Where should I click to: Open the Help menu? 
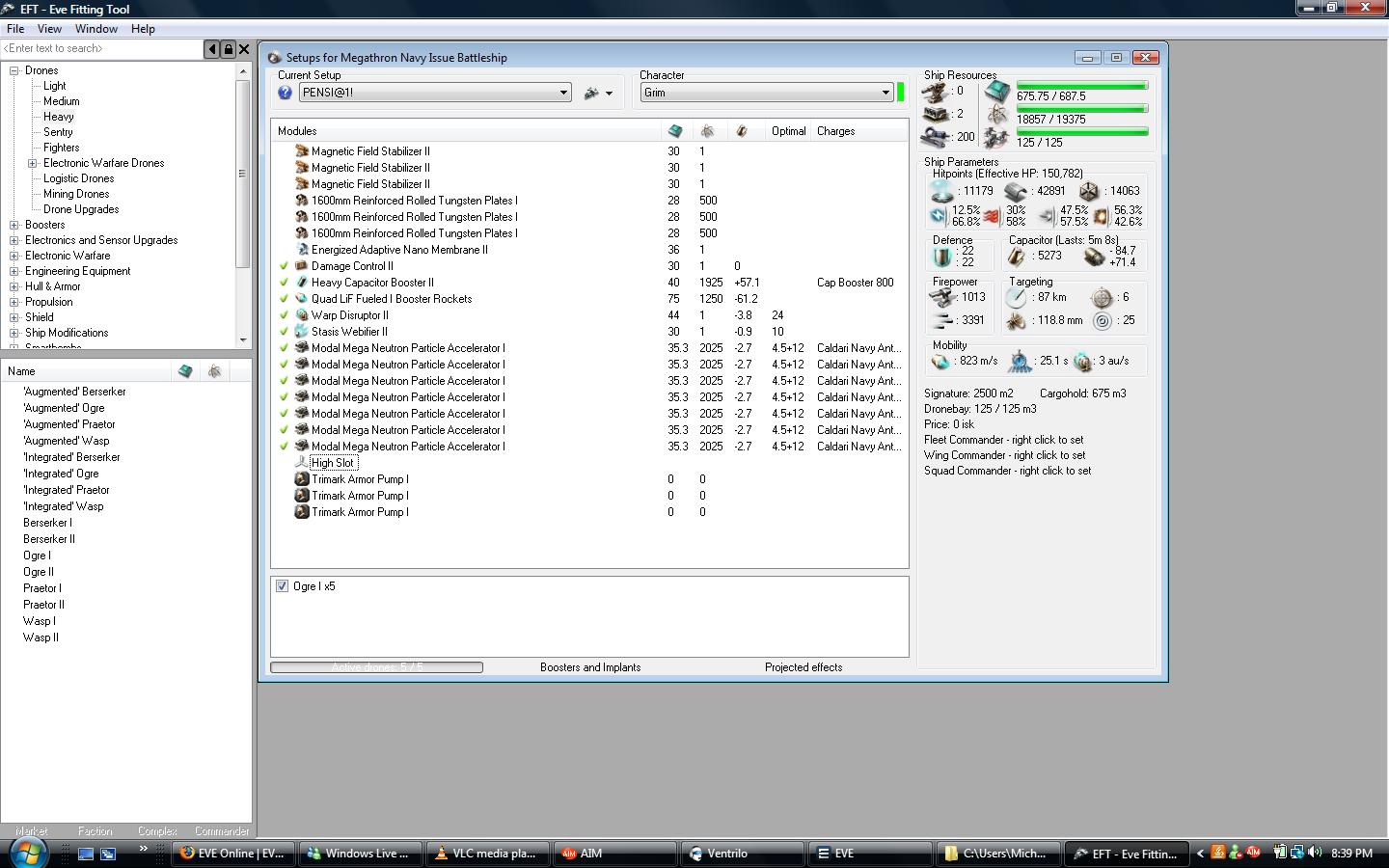click(x=143, y=29)
